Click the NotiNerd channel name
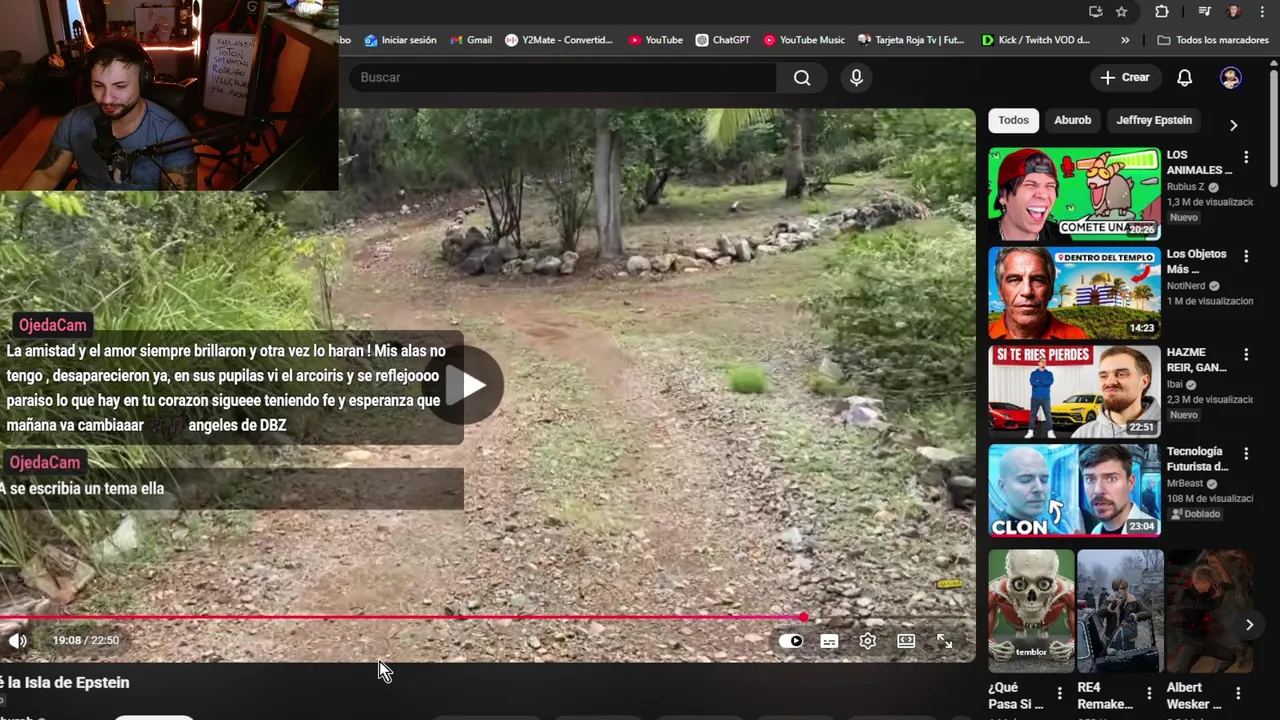 click(x=1186, y=286)
